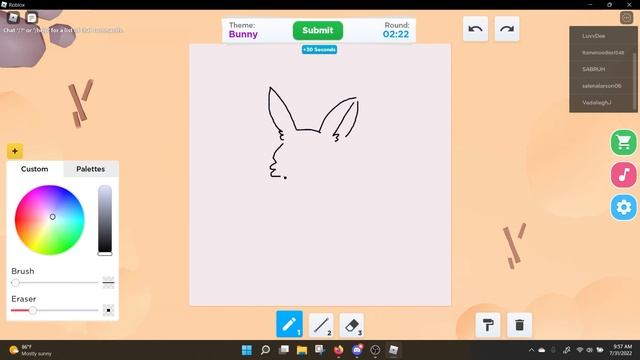Click the eraser size preview icon
The height and width of the screenshot is (360, 640).
108,310
